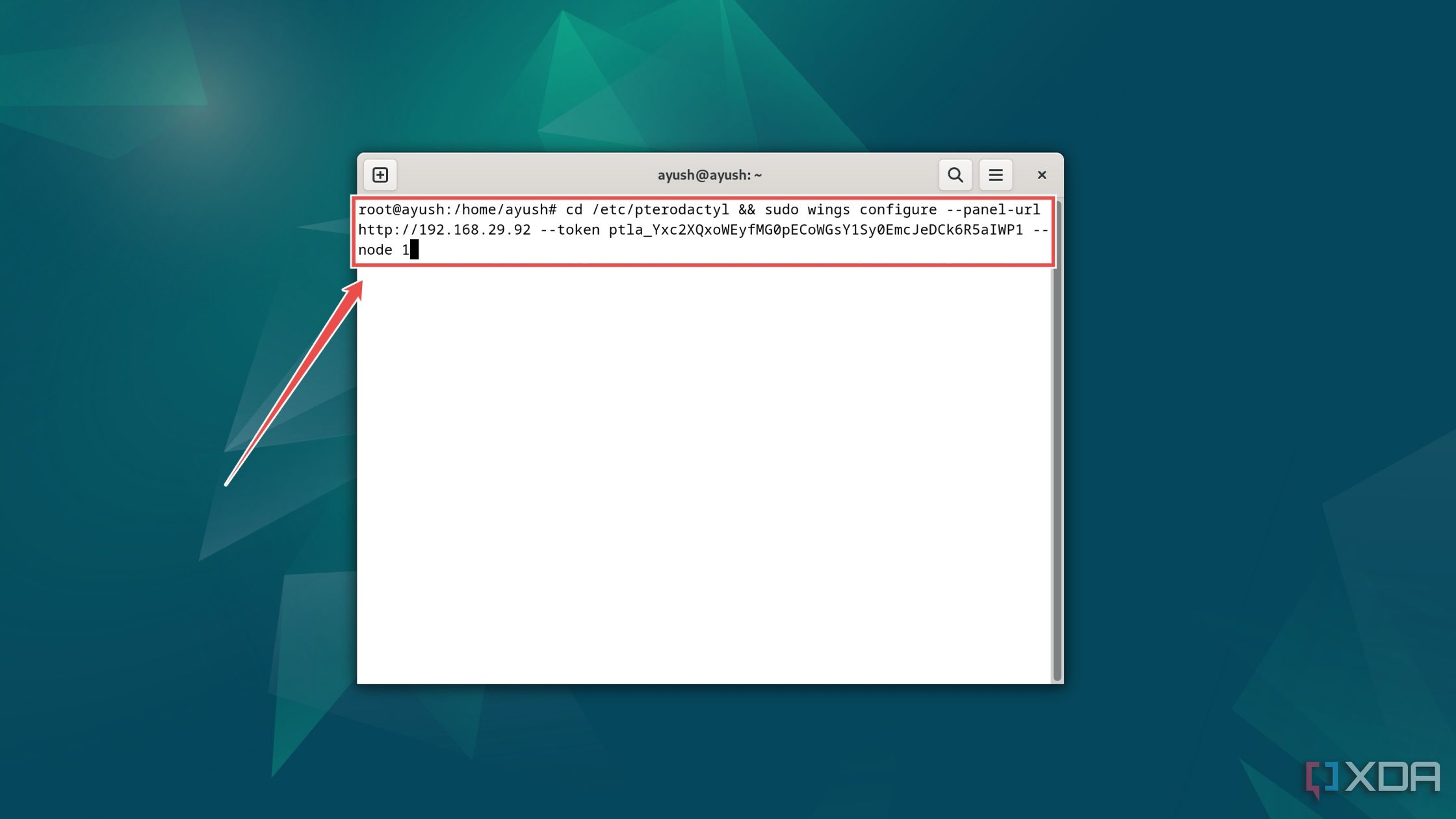Open the terminal search tool
Image resolution: width=1456 pixels, height=819 pixels.
pyautogui.click(x=955, y=175)
